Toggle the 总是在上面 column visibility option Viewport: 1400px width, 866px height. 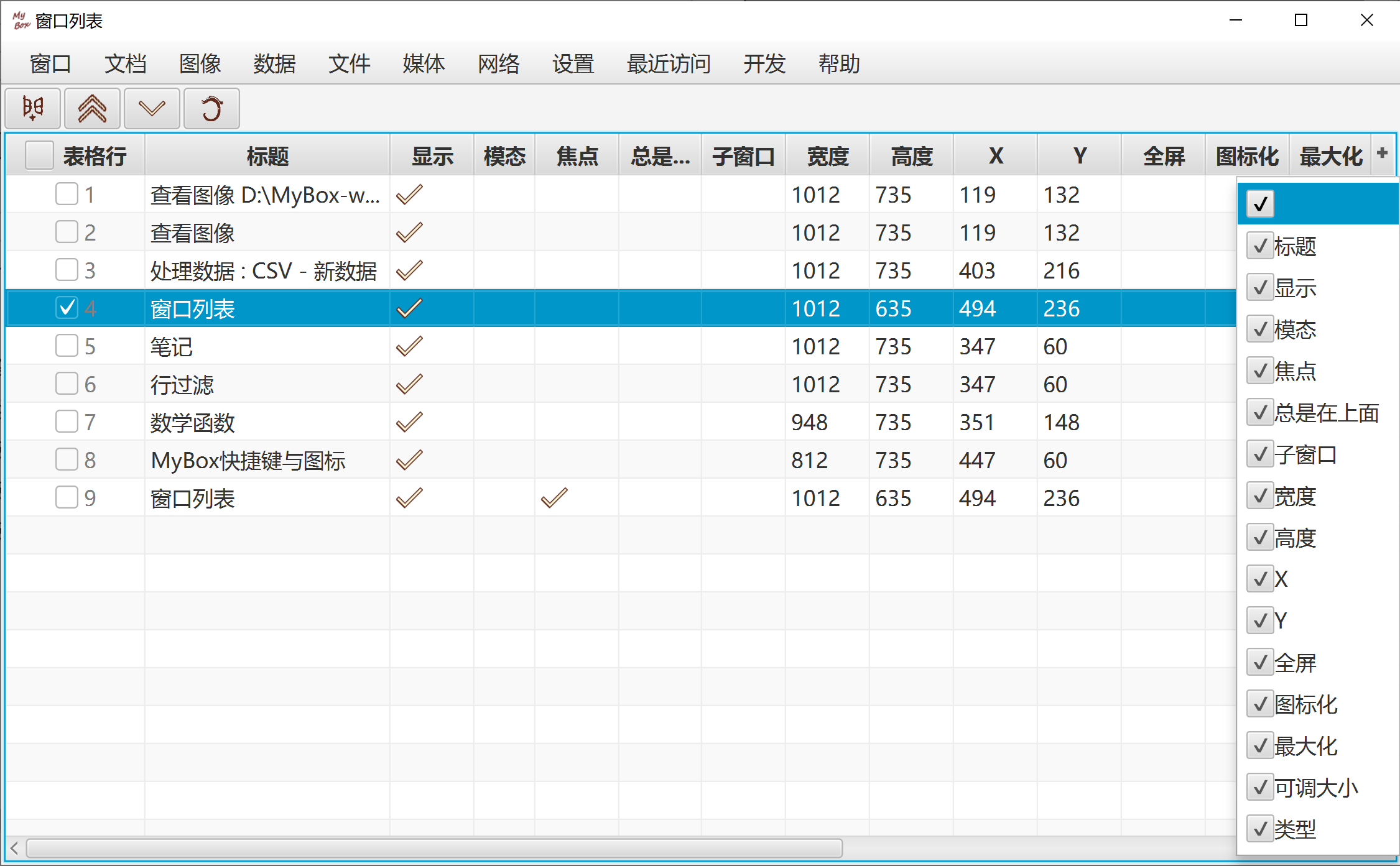tap(1260, 413)
